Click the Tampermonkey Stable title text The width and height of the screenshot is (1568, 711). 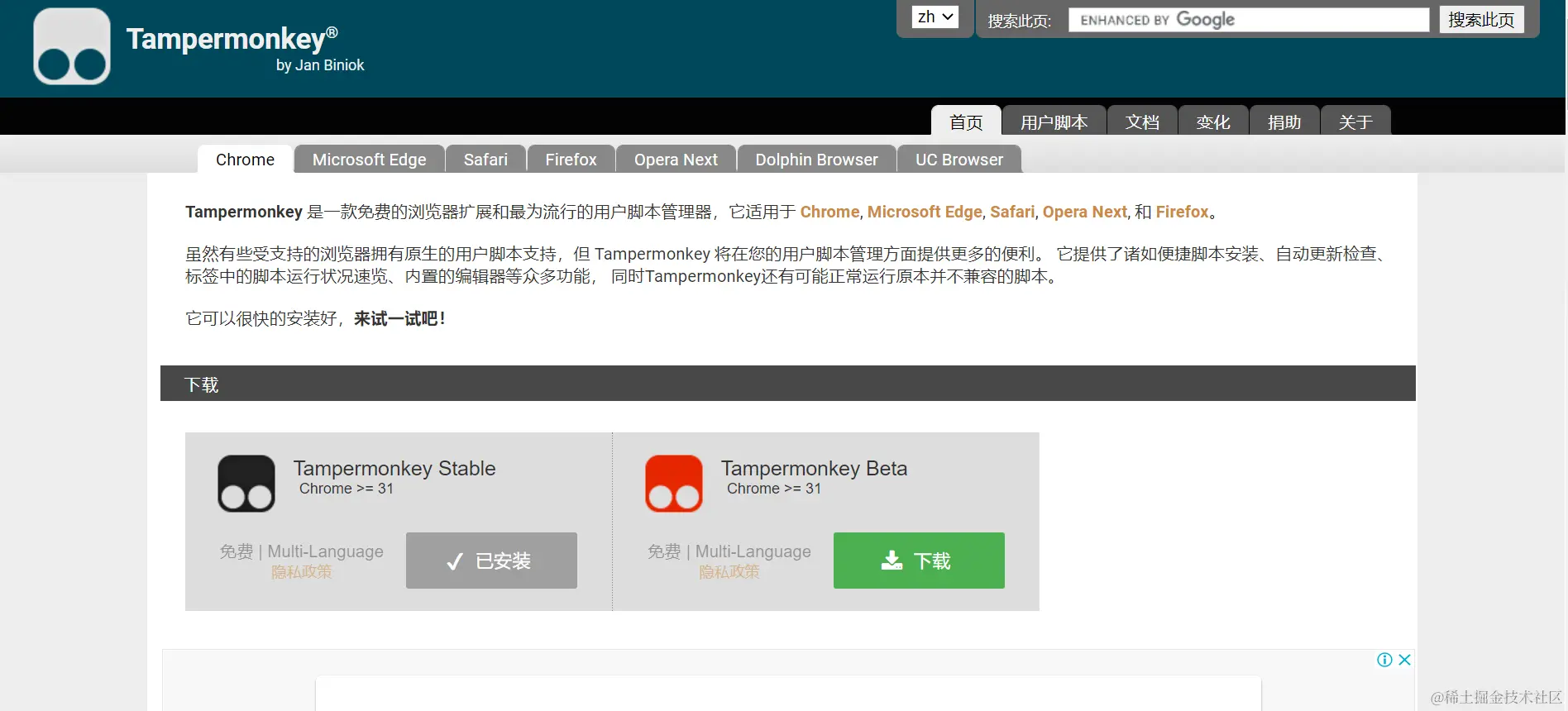(394, 468)
